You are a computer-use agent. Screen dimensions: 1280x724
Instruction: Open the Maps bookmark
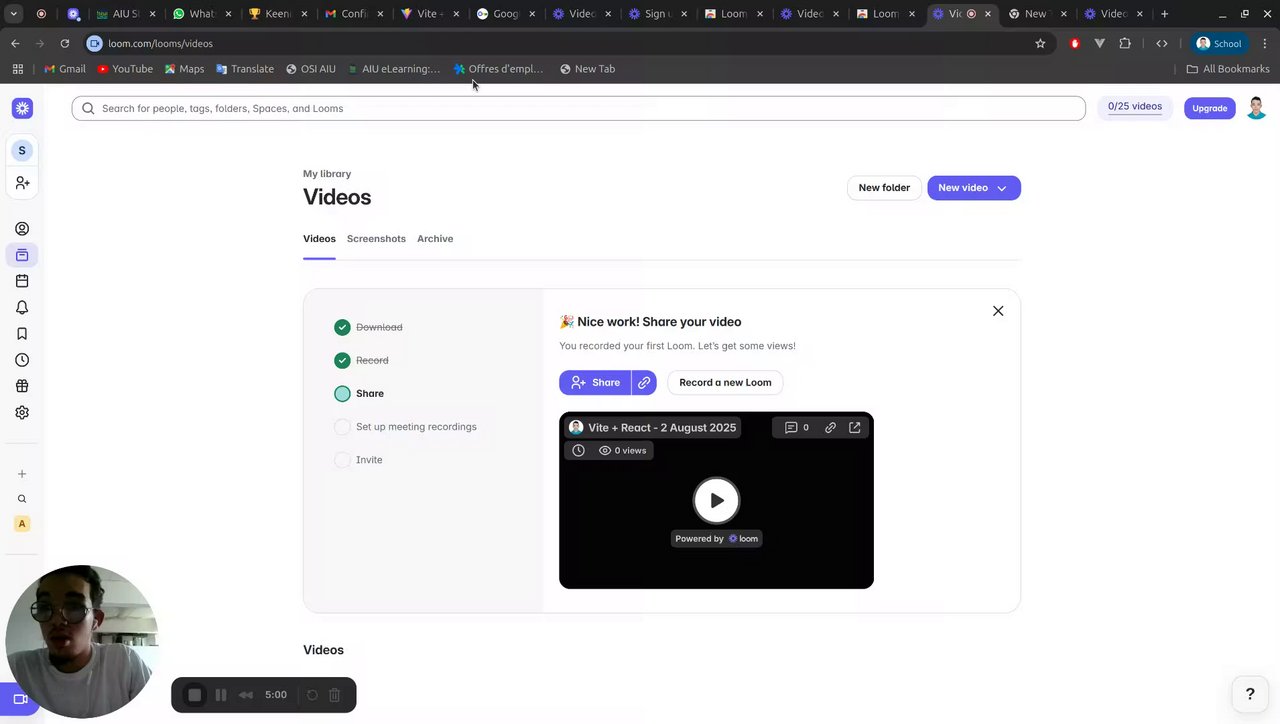tap(184, 69)
